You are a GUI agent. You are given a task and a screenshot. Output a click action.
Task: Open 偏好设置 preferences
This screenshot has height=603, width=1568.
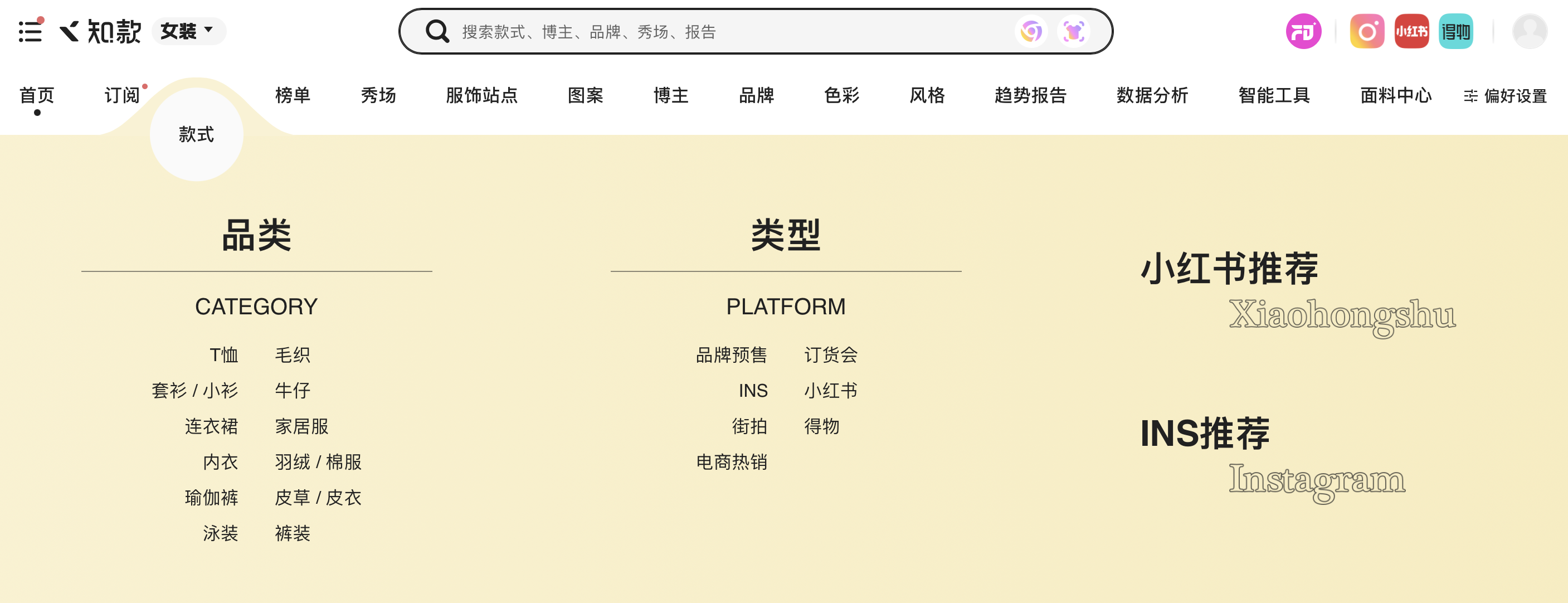pyautogui.click(x=1505, y=96)
